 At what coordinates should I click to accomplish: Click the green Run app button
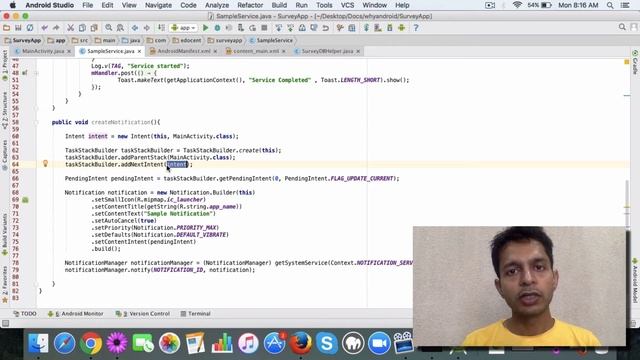pos(206,28)
